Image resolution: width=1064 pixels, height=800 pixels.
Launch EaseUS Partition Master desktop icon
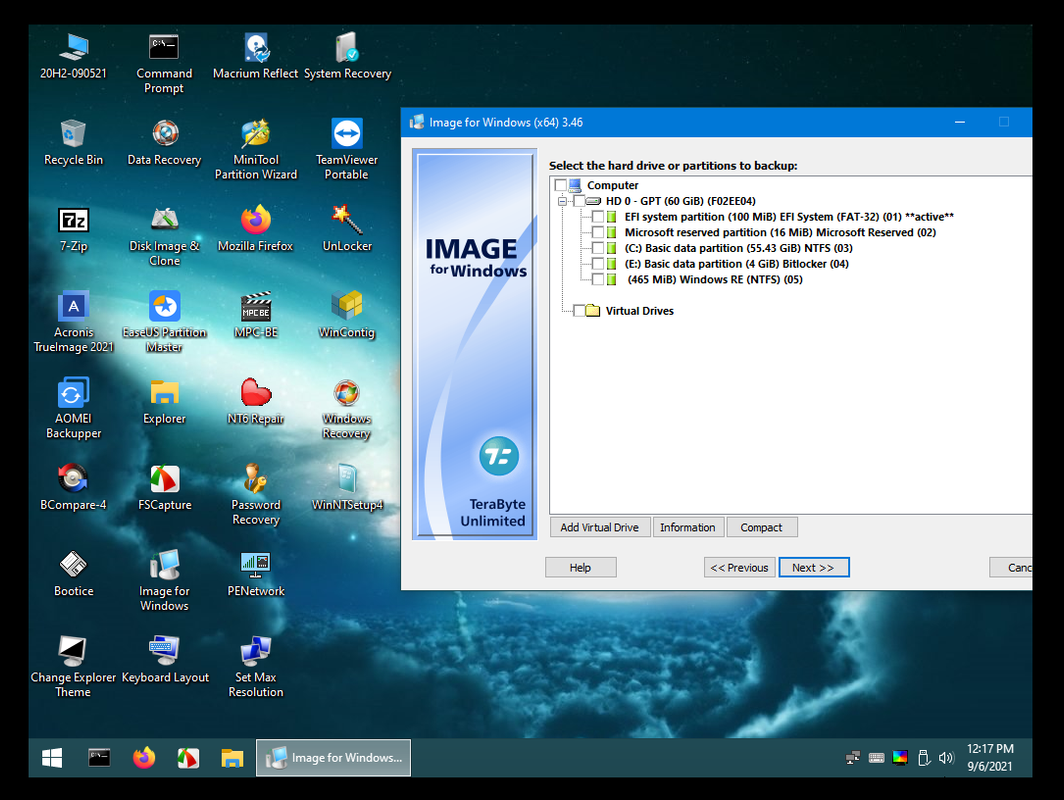click(x=164, y=322)
